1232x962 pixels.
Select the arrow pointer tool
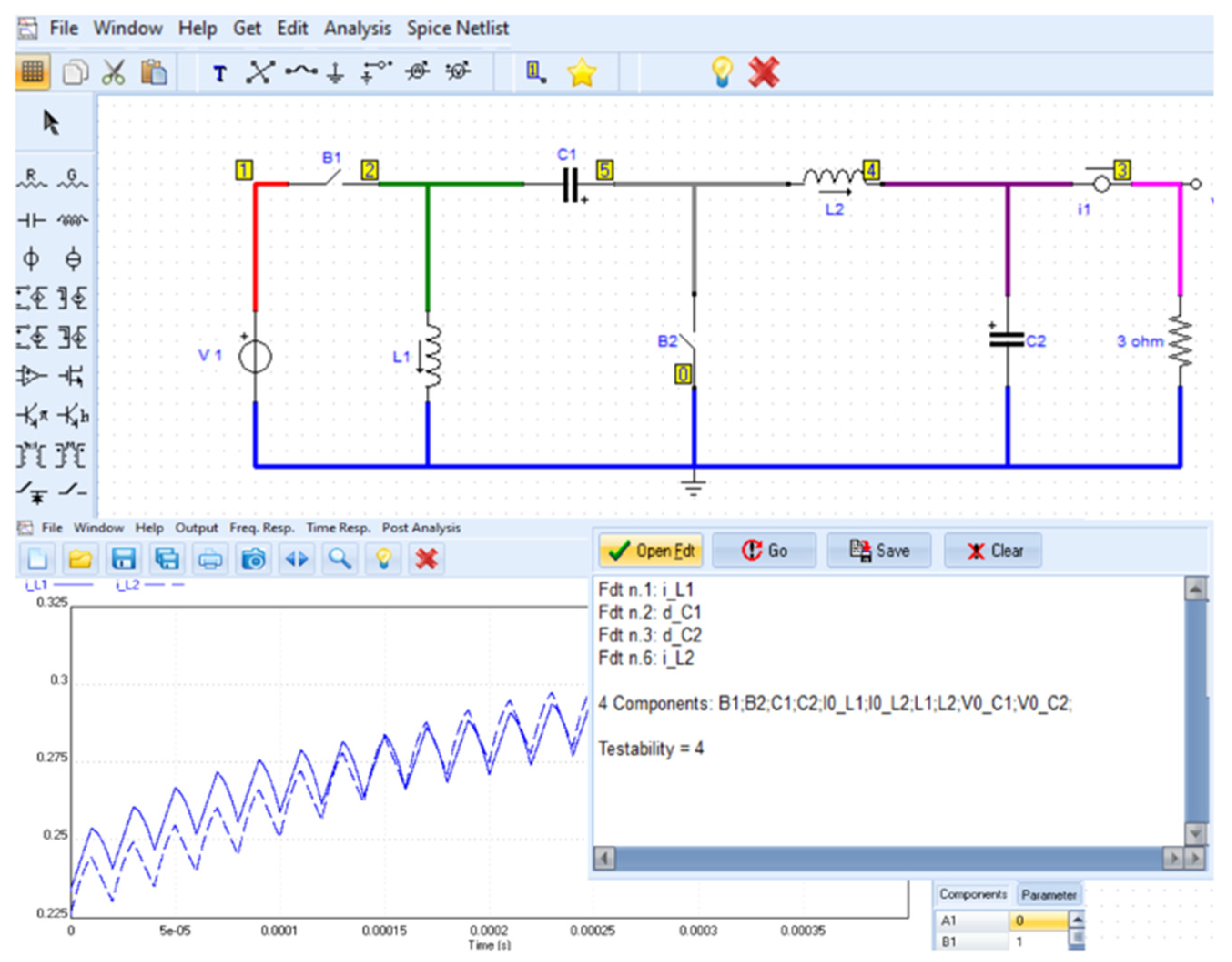tap(51, 123)
